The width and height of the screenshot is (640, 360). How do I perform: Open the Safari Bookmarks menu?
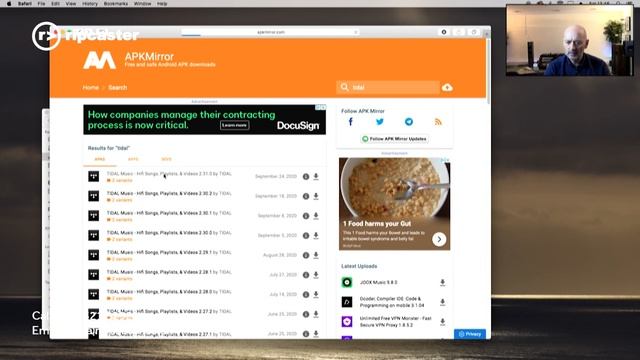116,4
